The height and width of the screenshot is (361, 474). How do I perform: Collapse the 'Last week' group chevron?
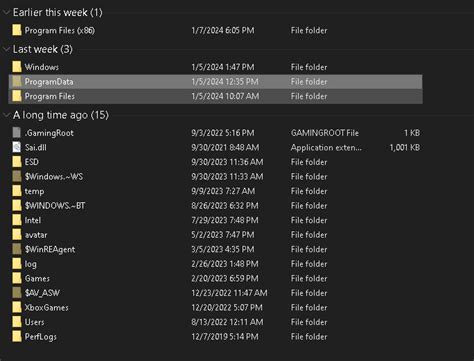[x=6, y=49]
